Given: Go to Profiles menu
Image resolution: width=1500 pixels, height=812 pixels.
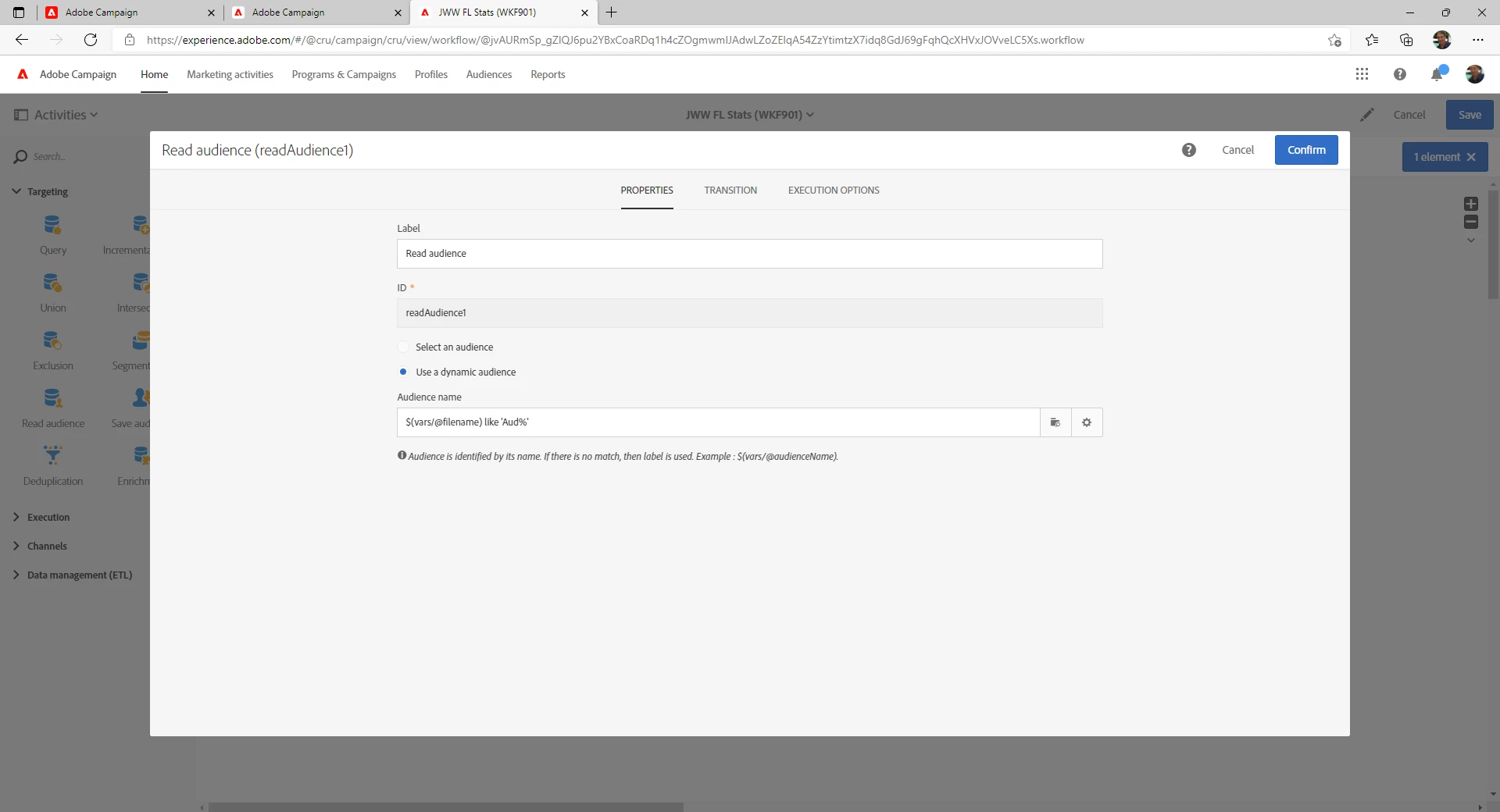Looking at the screenshot, I should (431, 74).
